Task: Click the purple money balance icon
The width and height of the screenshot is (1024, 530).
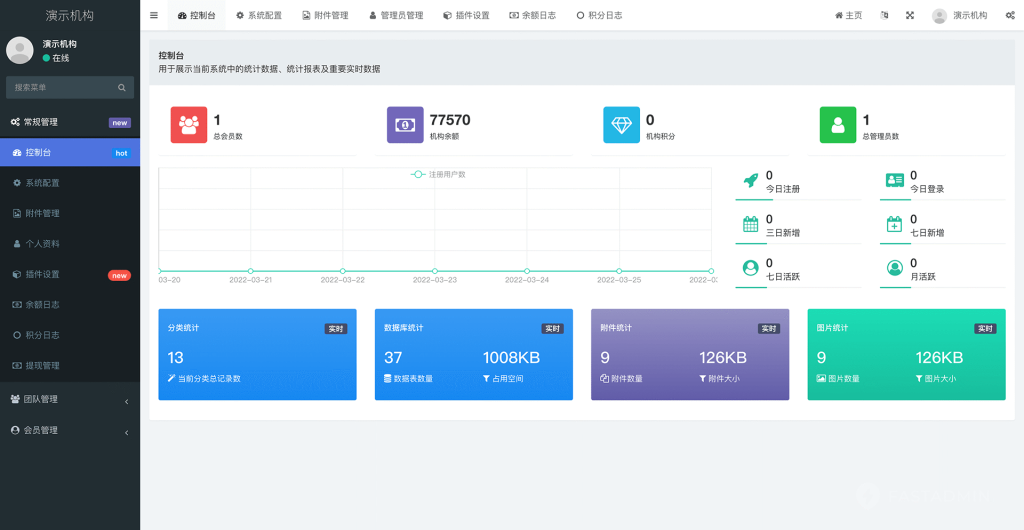Action: 405,125
